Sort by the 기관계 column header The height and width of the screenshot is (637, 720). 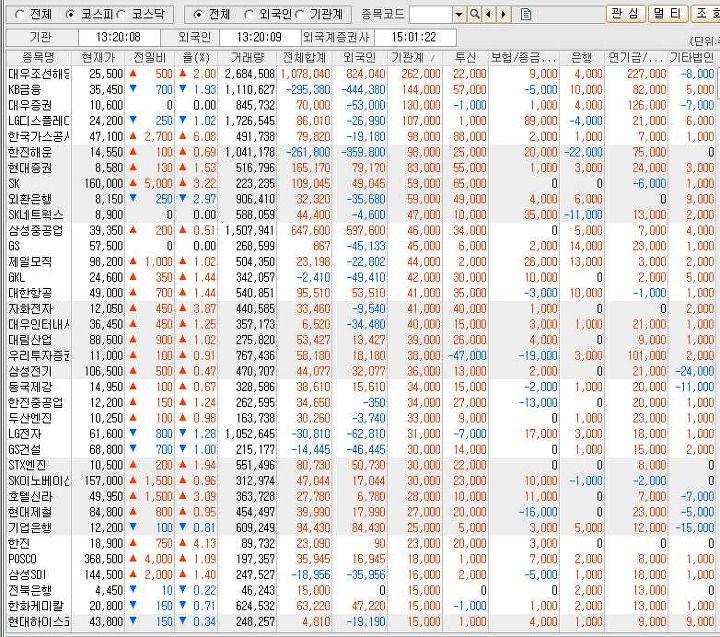pyautogui.click(x=415, y=57)
